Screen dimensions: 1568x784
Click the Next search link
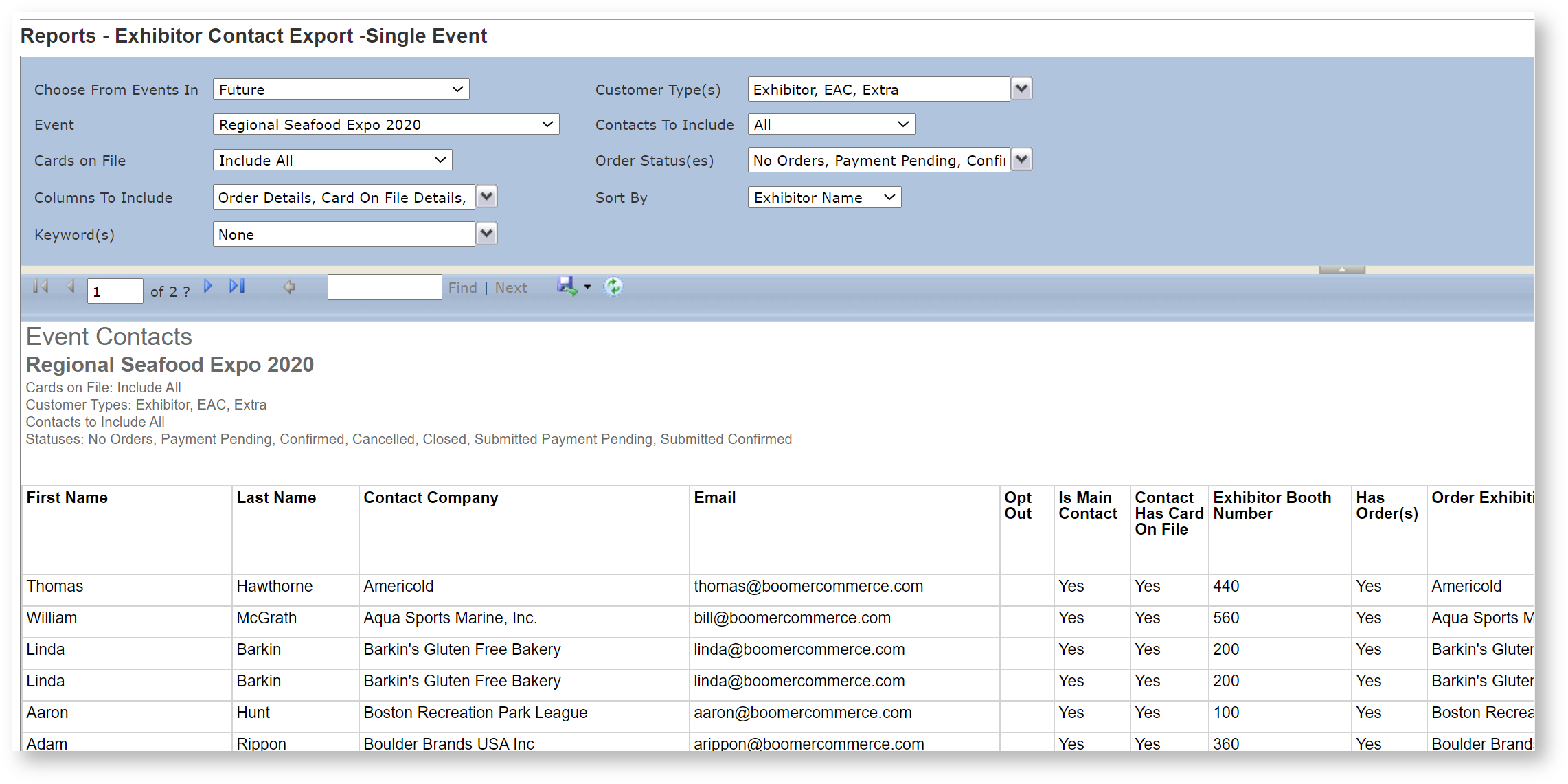pos(511,287)
